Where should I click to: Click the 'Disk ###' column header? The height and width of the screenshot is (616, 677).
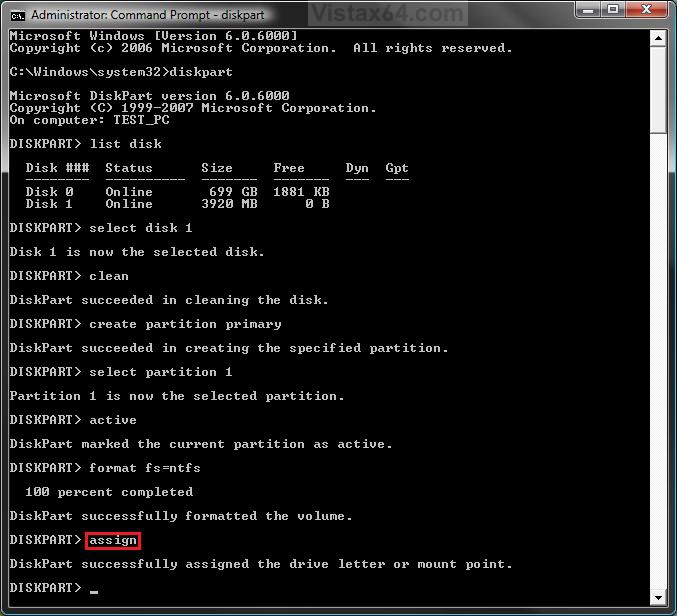(x=57, y=168)
